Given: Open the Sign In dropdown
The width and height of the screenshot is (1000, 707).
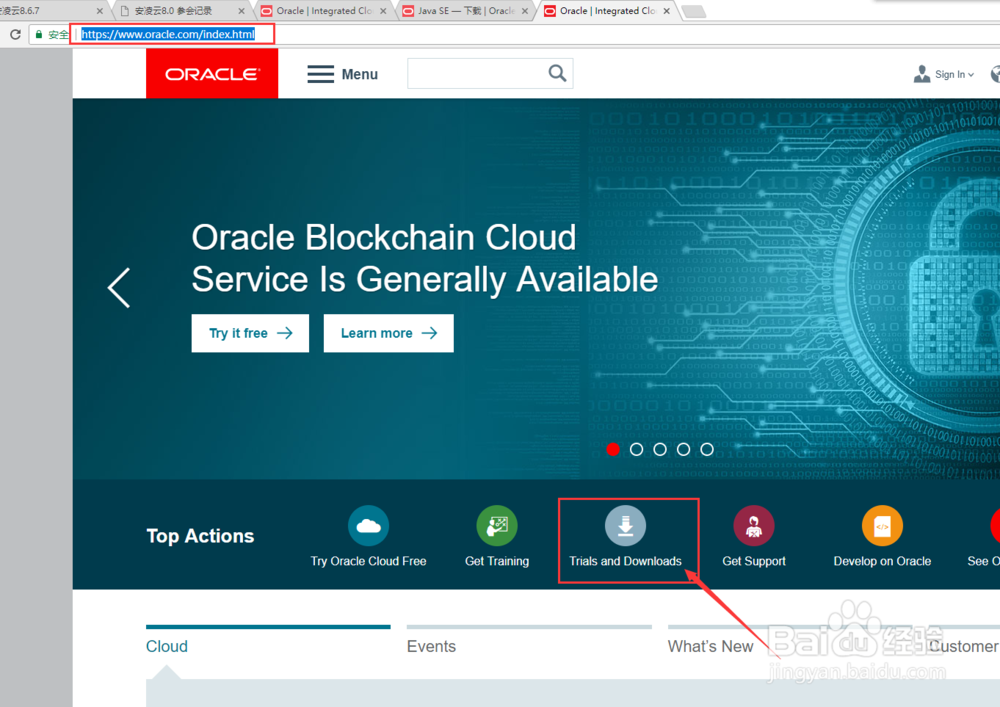Looking at the screenshot, I should click(954, 75).
